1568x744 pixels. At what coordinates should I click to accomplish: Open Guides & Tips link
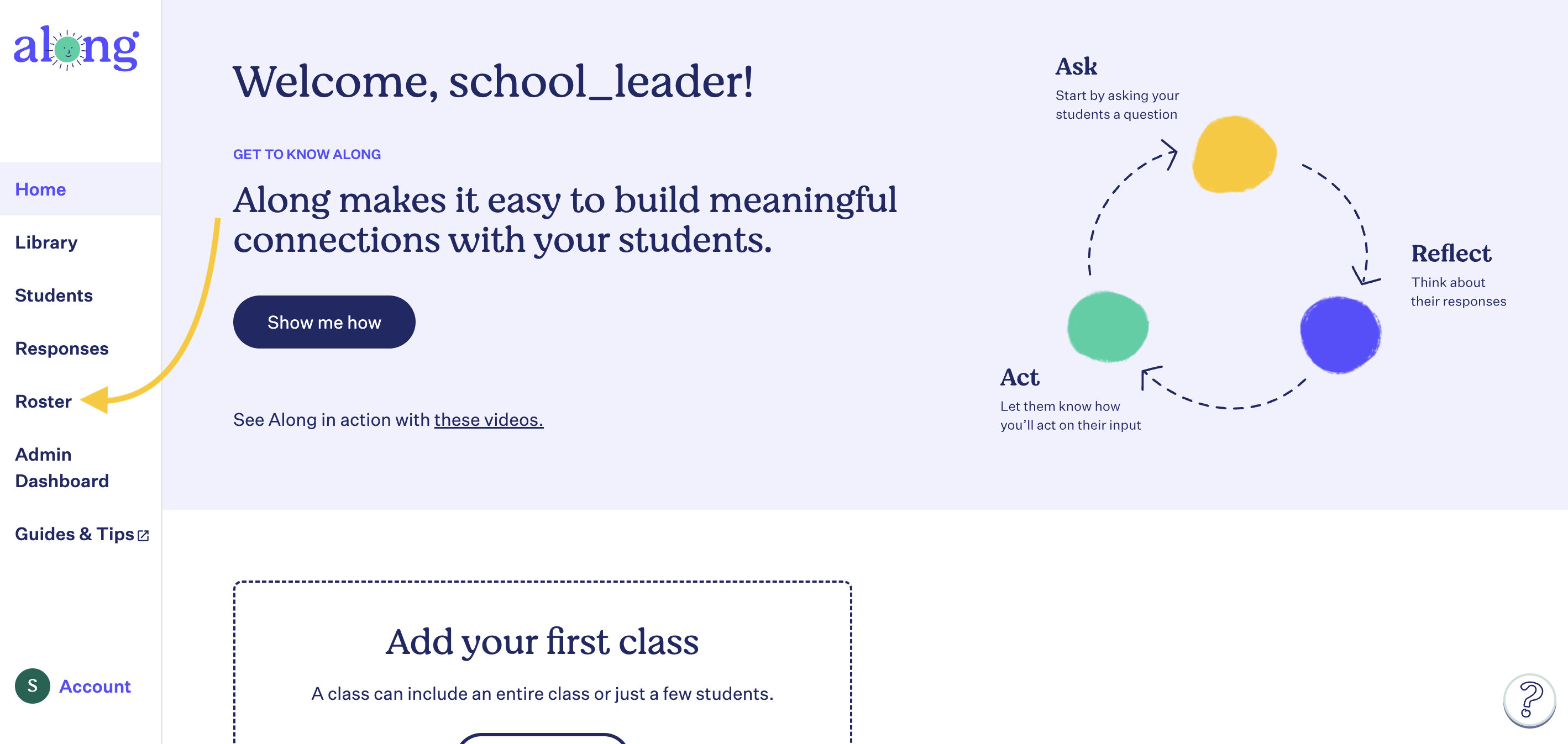pyautogui.click(x=75, y=534)
